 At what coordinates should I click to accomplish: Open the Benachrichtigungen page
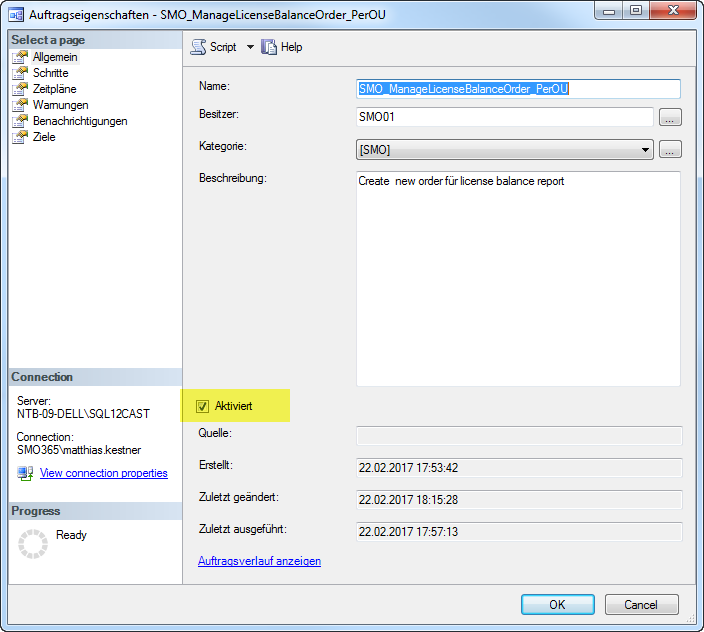tap(79, 121)
